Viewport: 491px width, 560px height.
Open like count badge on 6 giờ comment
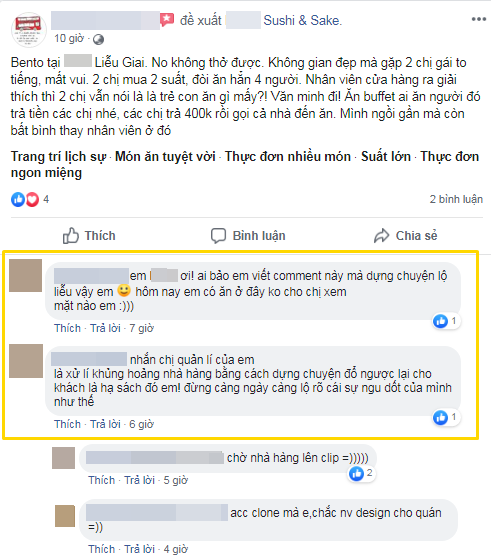446,417
